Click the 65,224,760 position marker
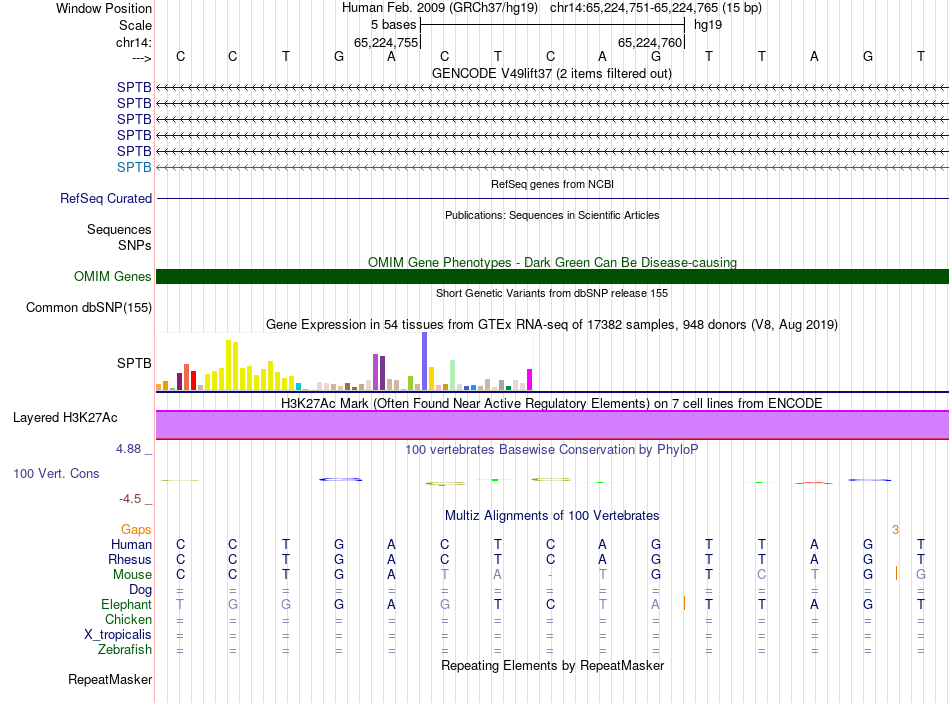 (x=650, y=42)
